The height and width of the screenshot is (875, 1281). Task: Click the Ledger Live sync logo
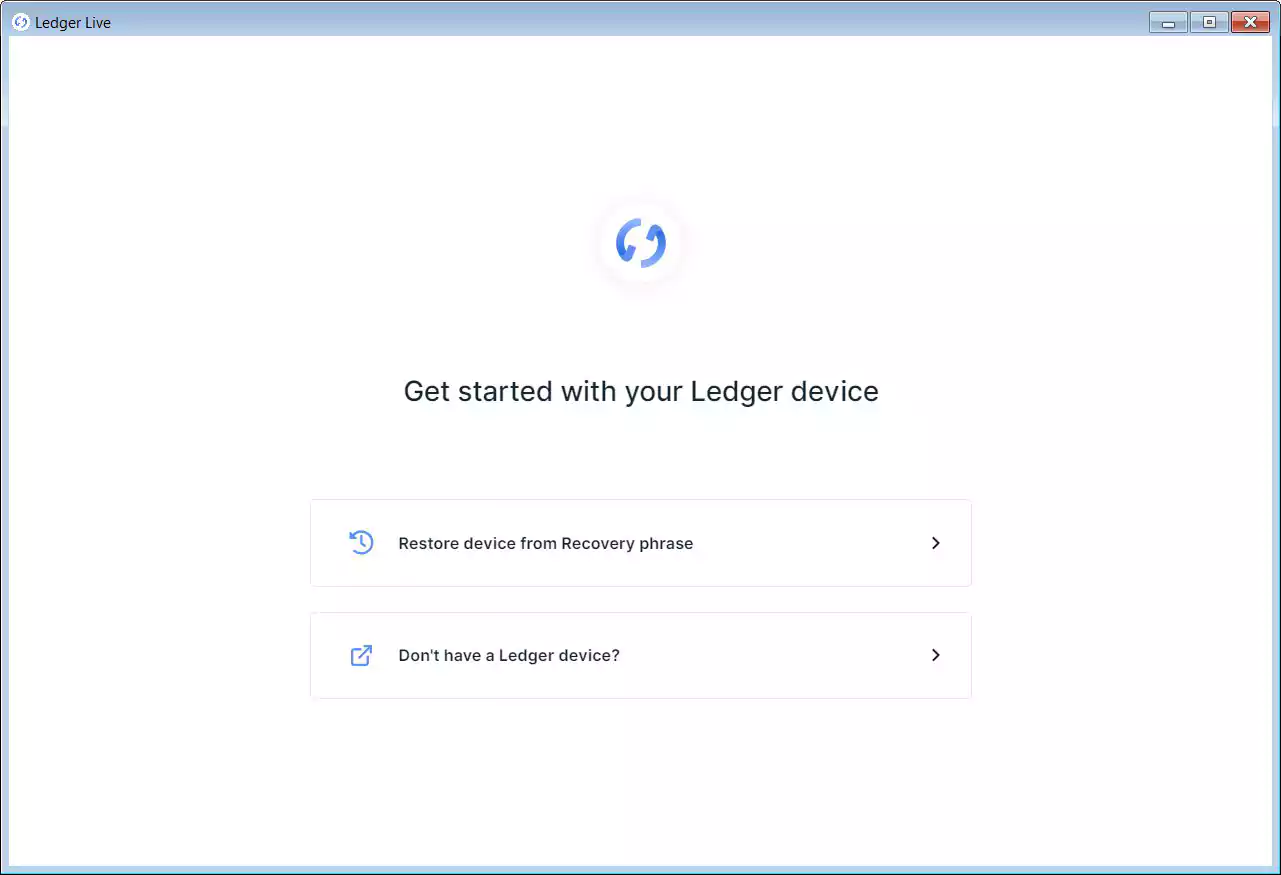(641, 243)
